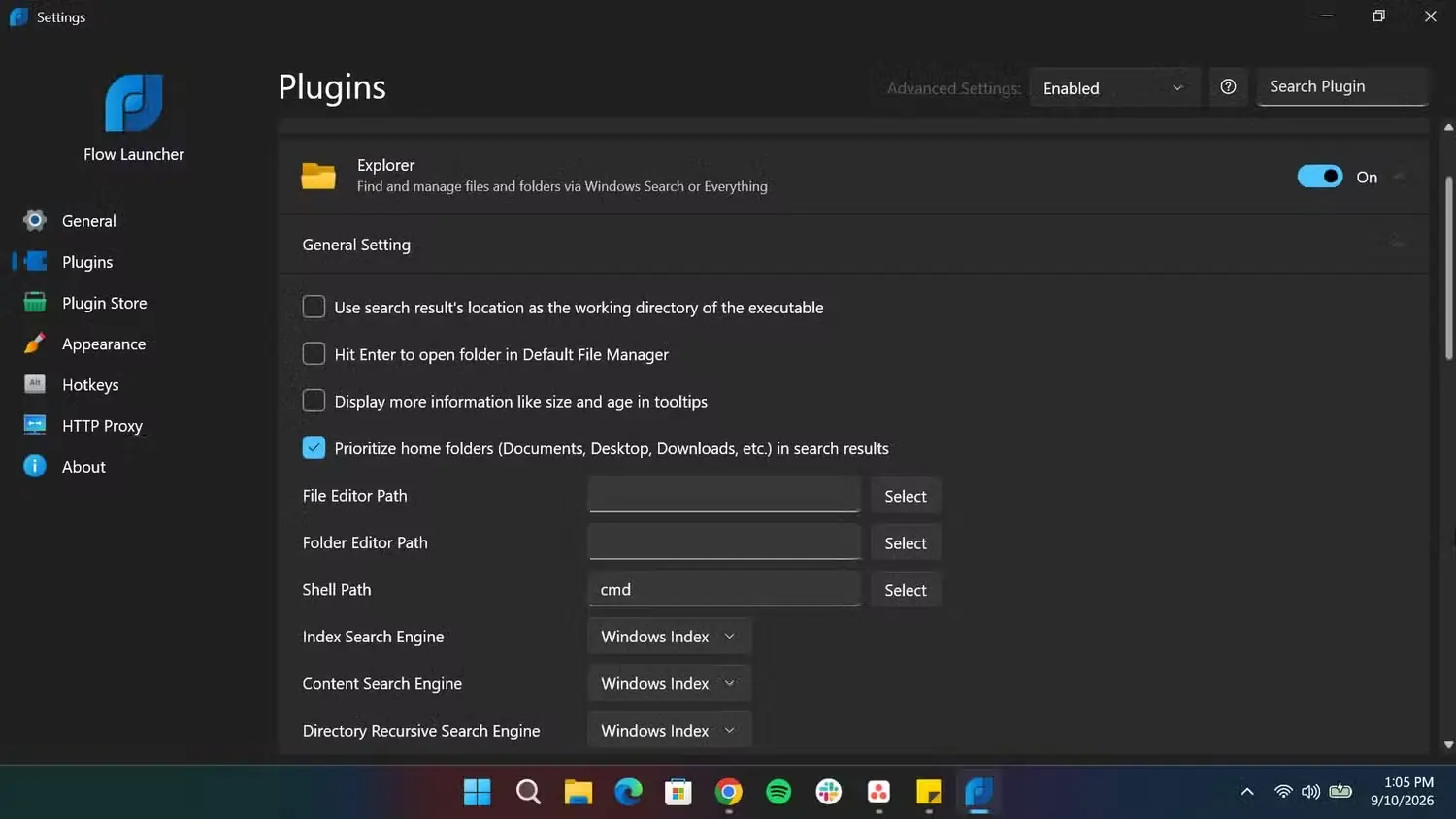Click the scrollbar down arrow

pyautogui.click(x=1448, y=745)
